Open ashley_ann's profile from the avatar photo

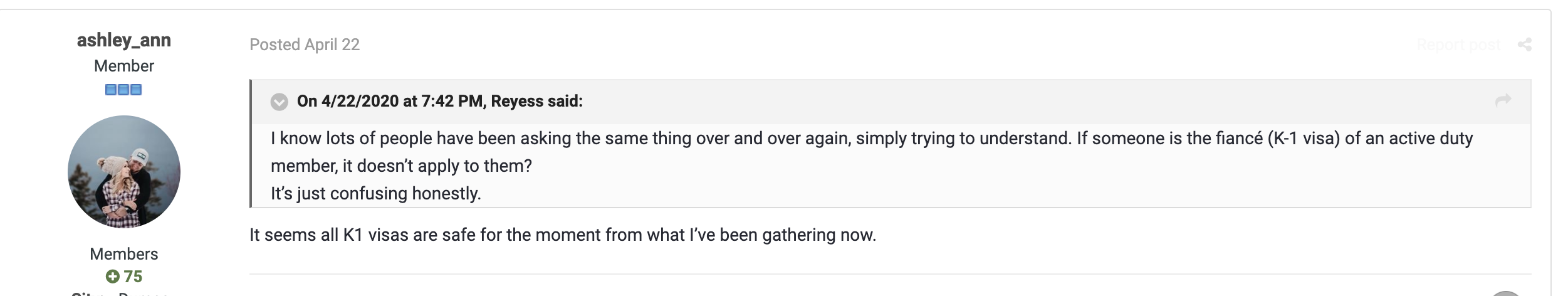click(124, 172)
